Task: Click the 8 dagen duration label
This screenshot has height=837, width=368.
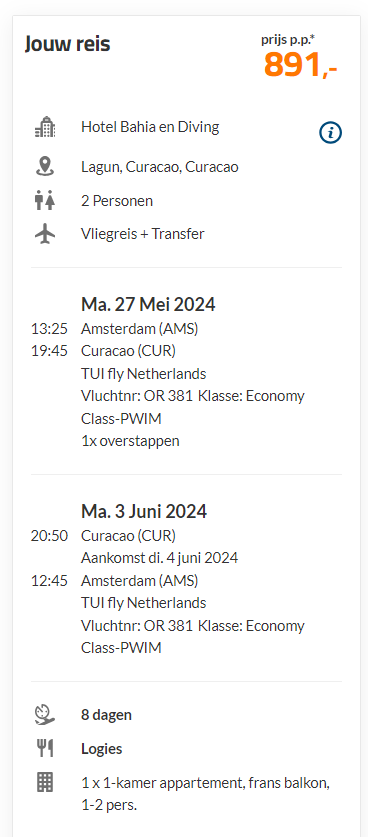Action: point(106,715)
